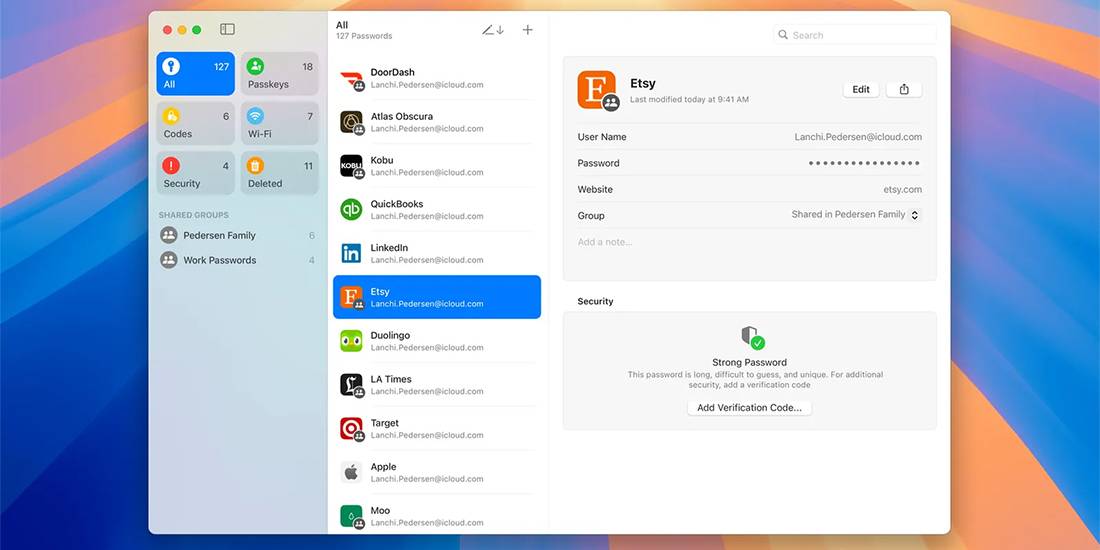Select Pedersen Family shared group
This screenshot has width=1100, height=550.
pyautogui.click(x=238, y=236)
